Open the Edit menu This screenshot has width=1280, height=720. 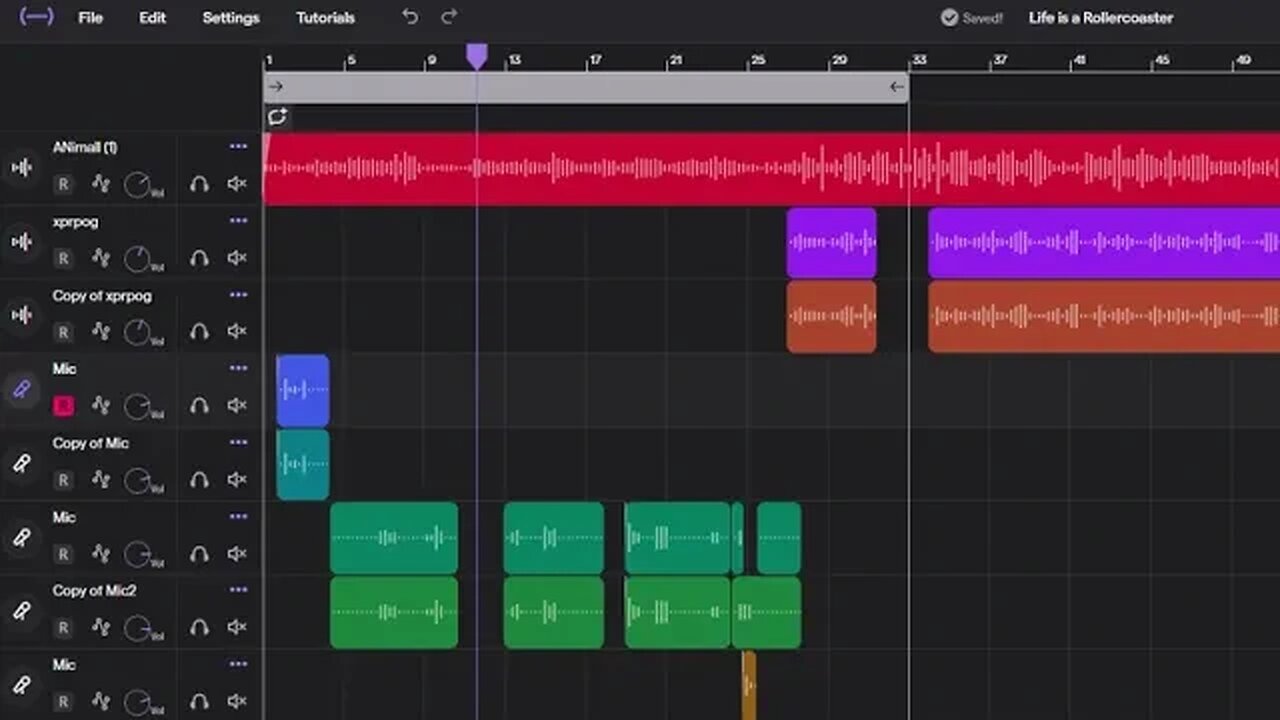[x=152, y=18]
